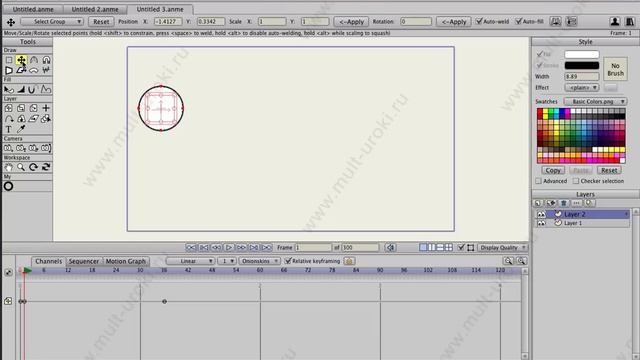Select the Eyedropper tool

[21, 129]
